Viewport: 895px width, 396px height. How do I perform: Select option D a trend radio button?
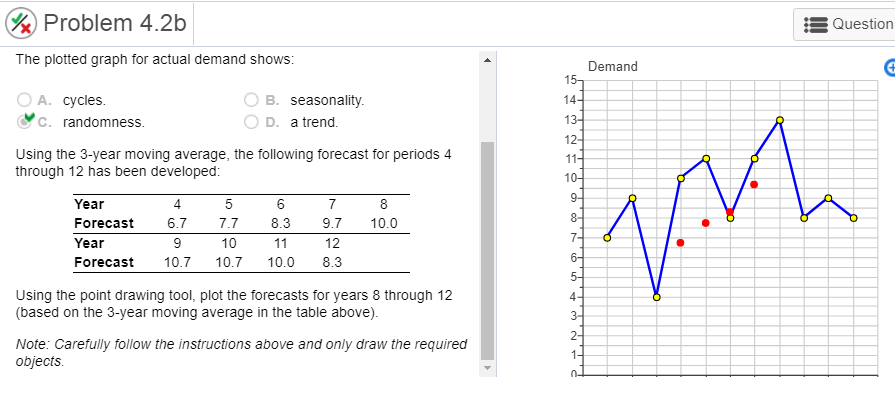252,122
